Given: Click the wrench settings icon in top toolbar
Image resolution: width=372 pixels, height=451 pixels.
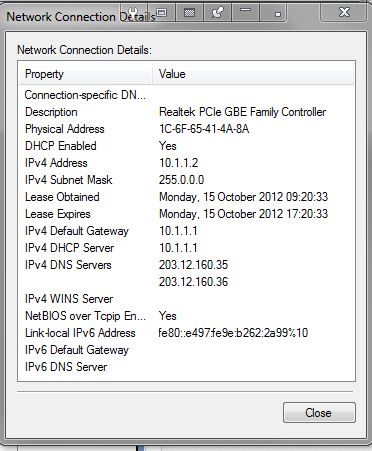Looking at the screenshot, I should pos(133,13).
